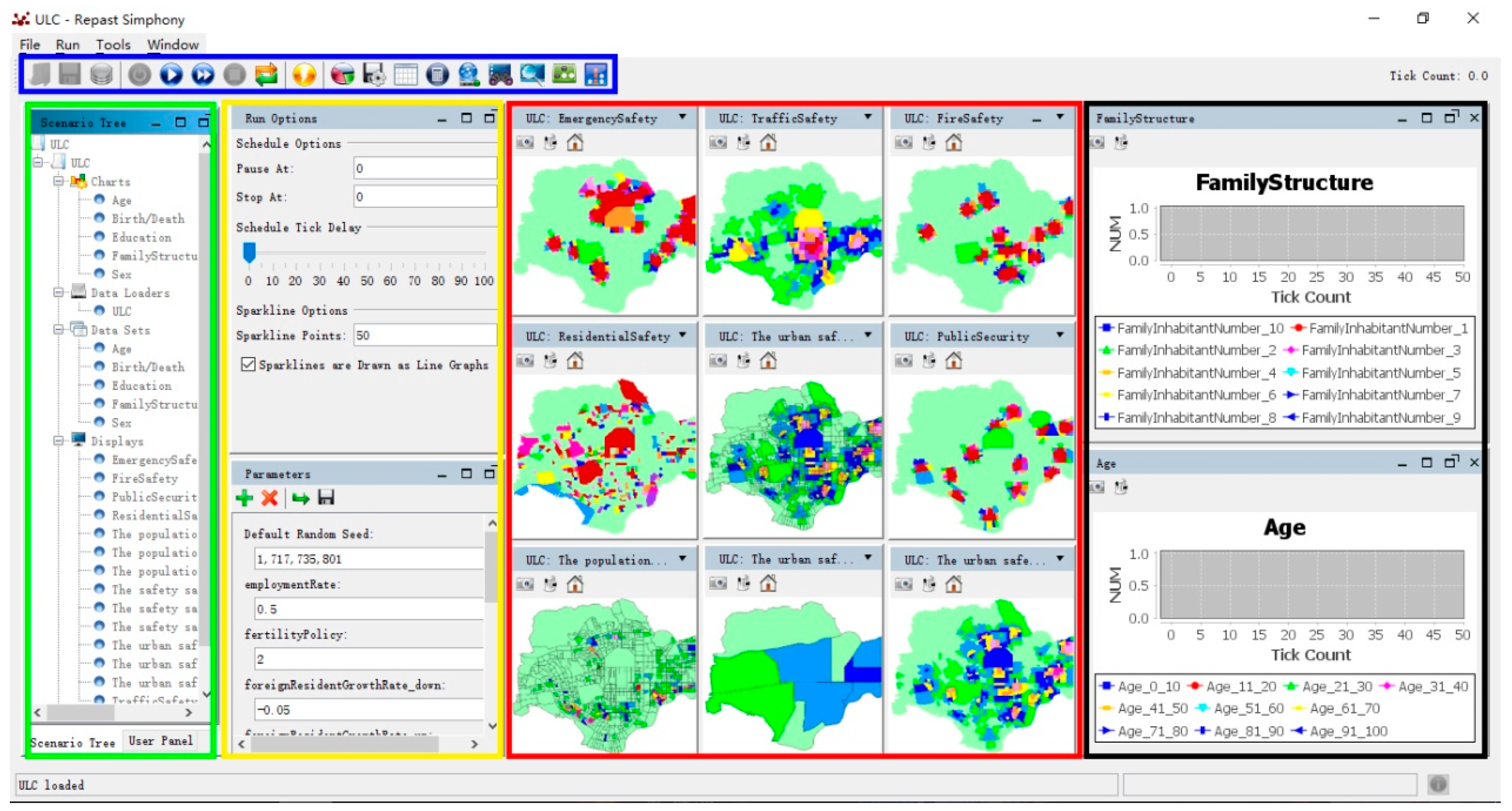Click the orange-green Reset Run arrows icon
This screenshot has width=1512, height=811.
point(266,75)
